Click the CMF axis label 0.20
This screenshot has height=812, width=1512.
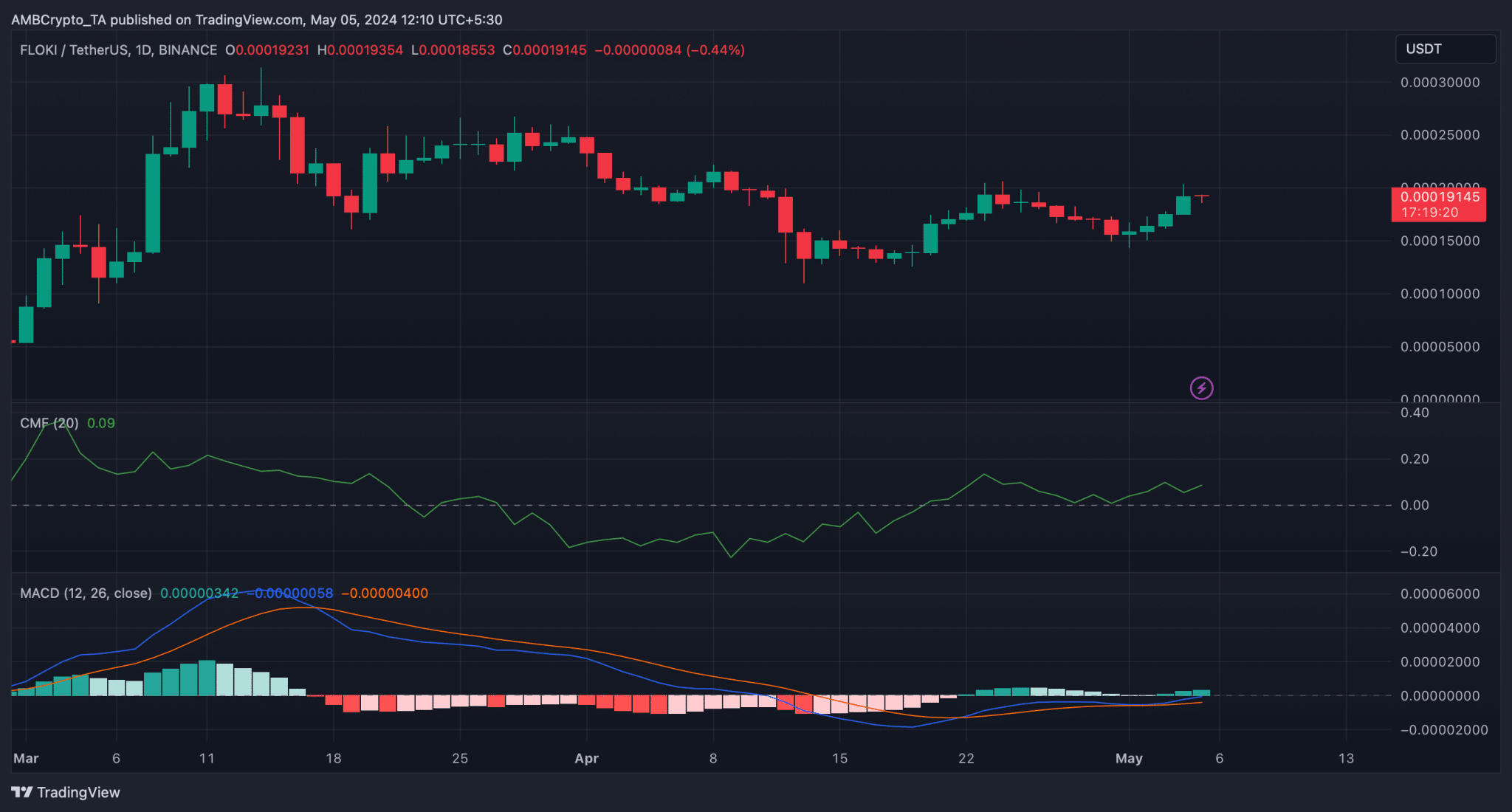click(1415, 459)
